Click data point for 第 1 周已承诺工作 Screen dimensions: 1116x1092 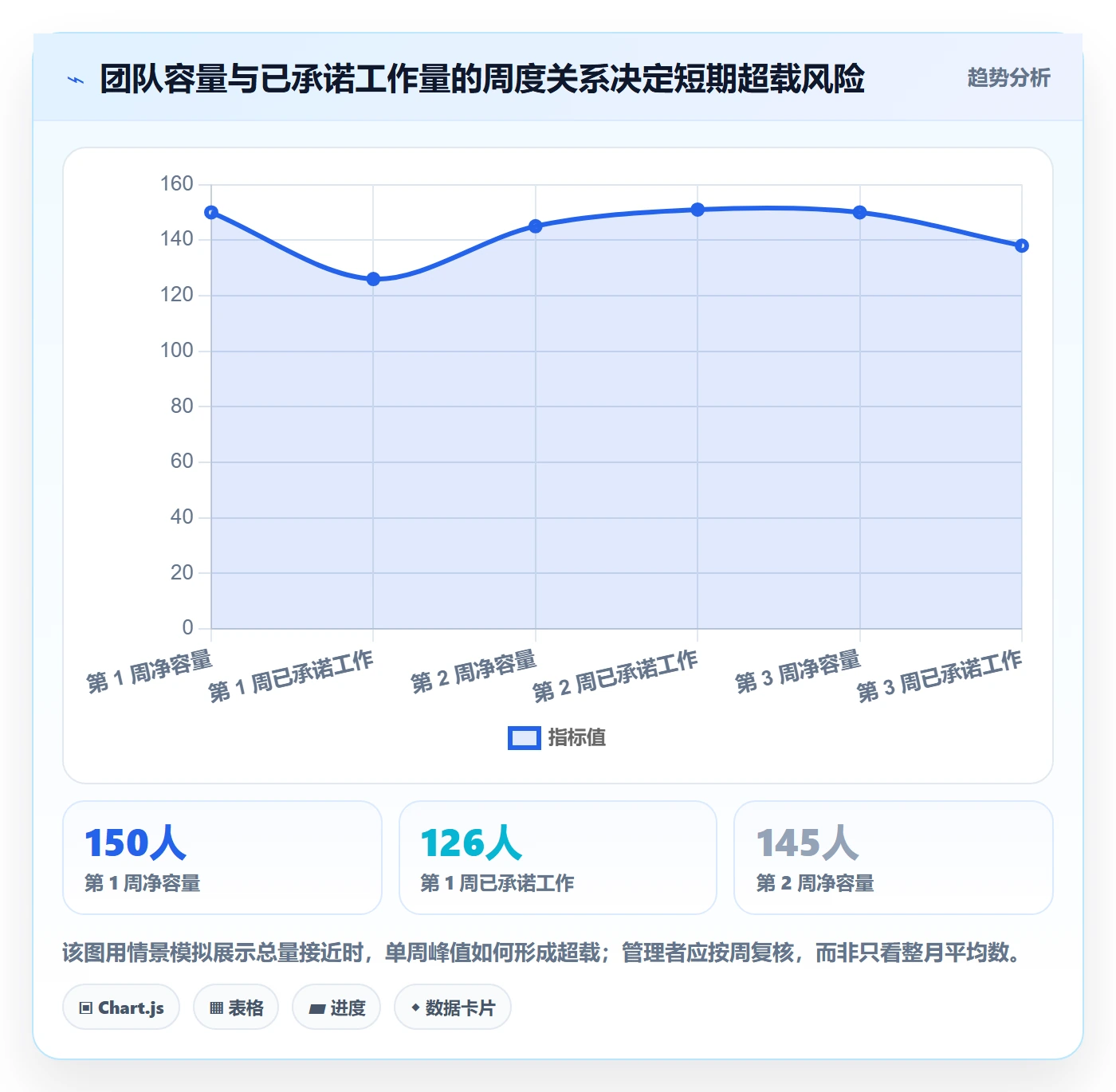tap(373, 279)
